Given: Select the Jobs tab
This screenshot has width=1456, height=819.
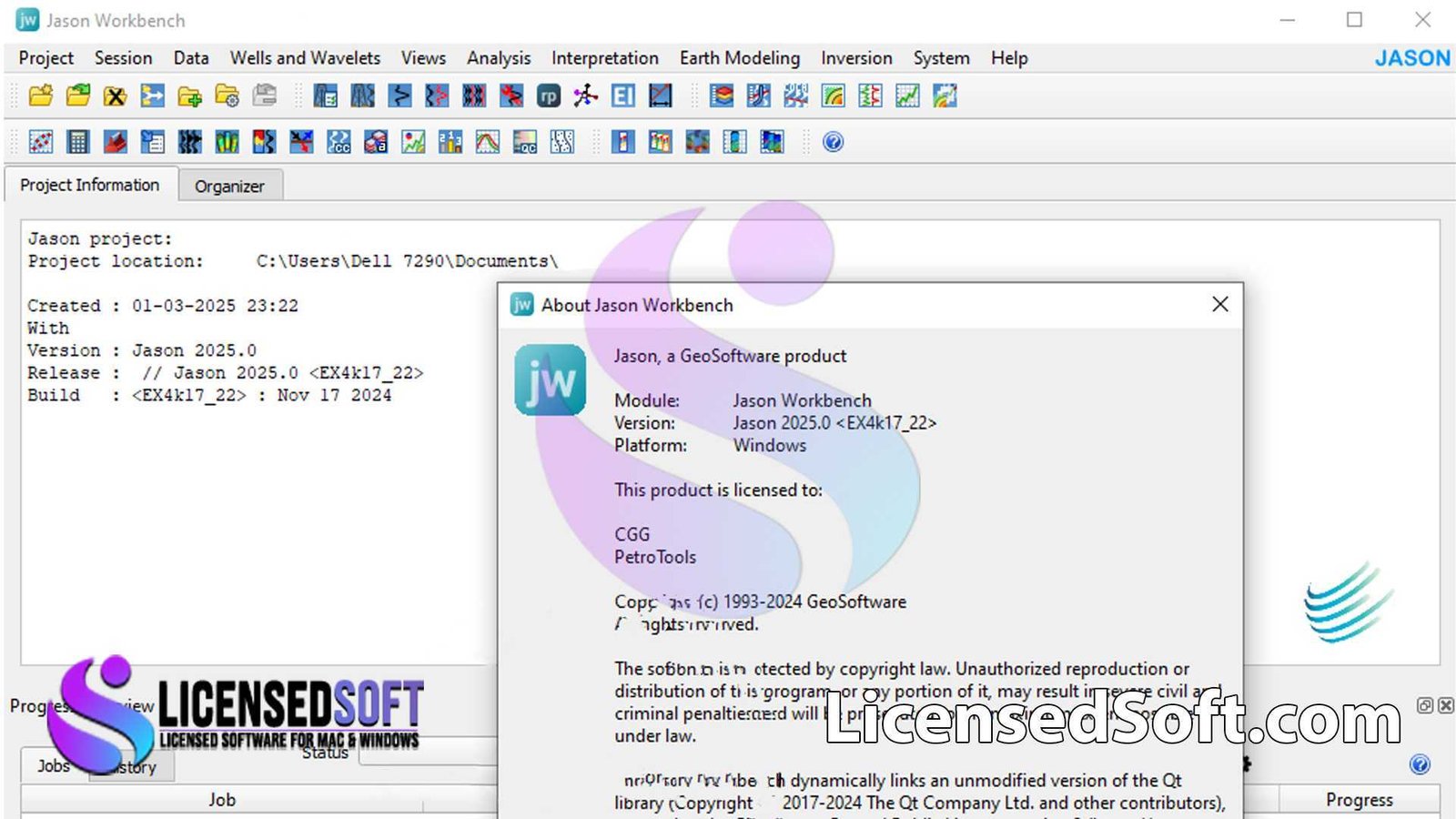Looking at the screenshot, I should (x=52, y=766).
